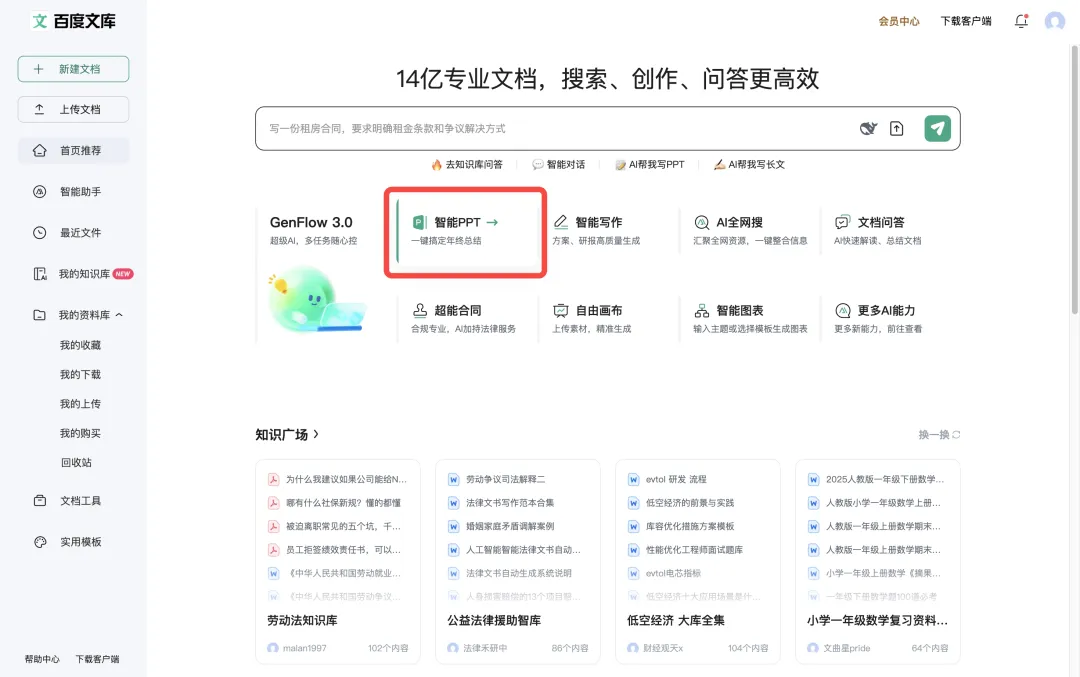Screen dimensions: 1080x677
Task: Open the 自由画布 feature
Action: pos(592,319)
